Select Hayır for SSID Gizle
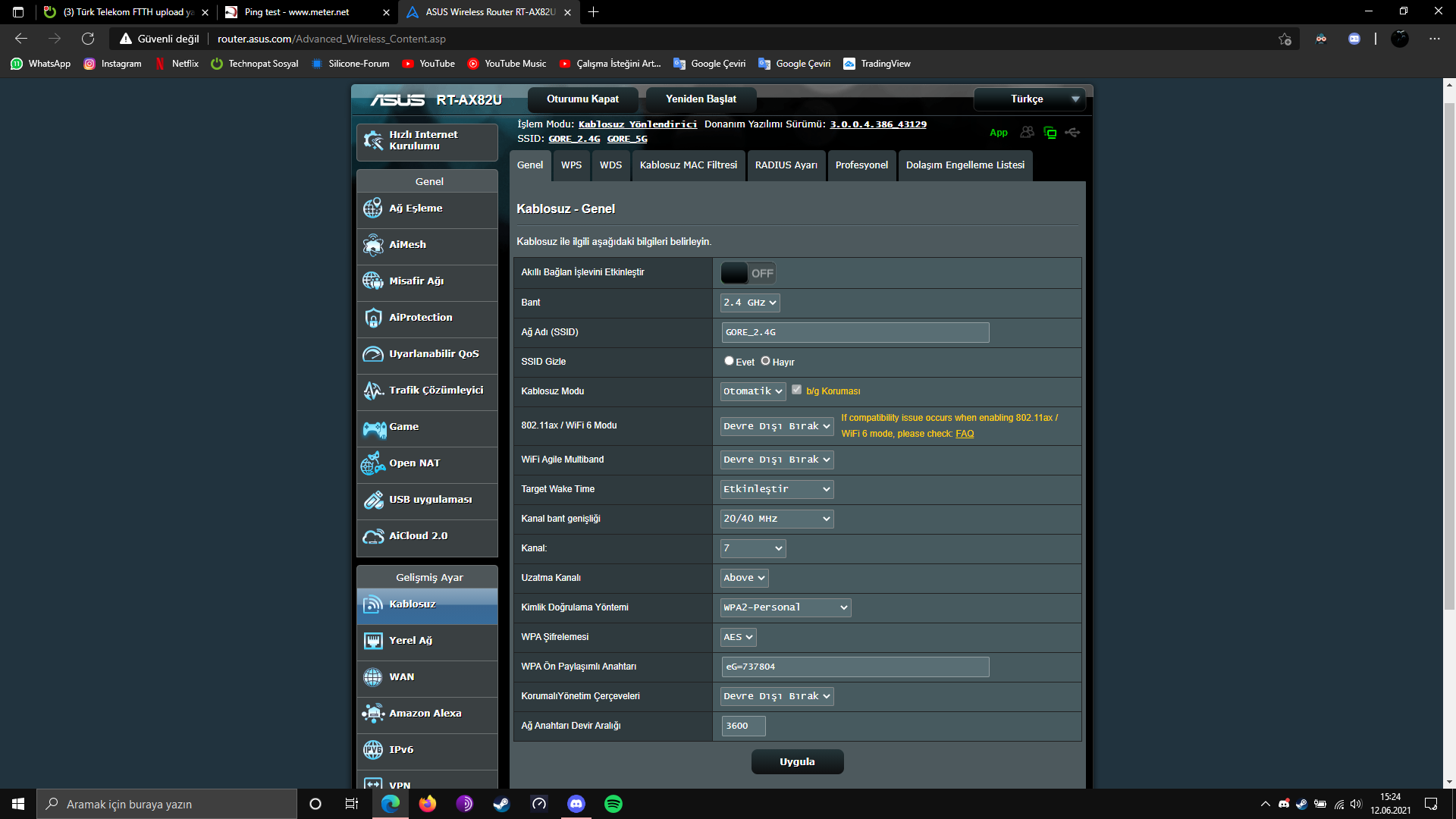 [765, 361]
